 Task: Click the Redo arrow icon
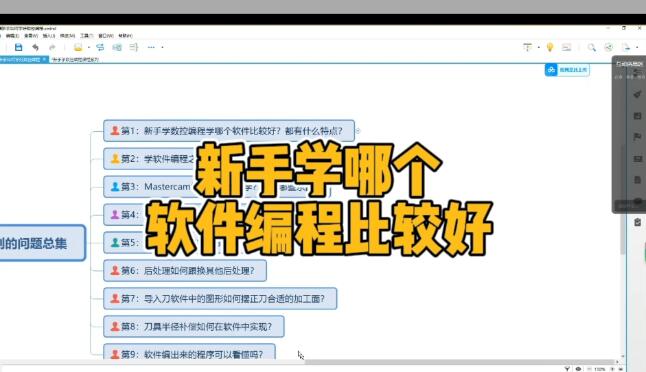coord(52,47)
